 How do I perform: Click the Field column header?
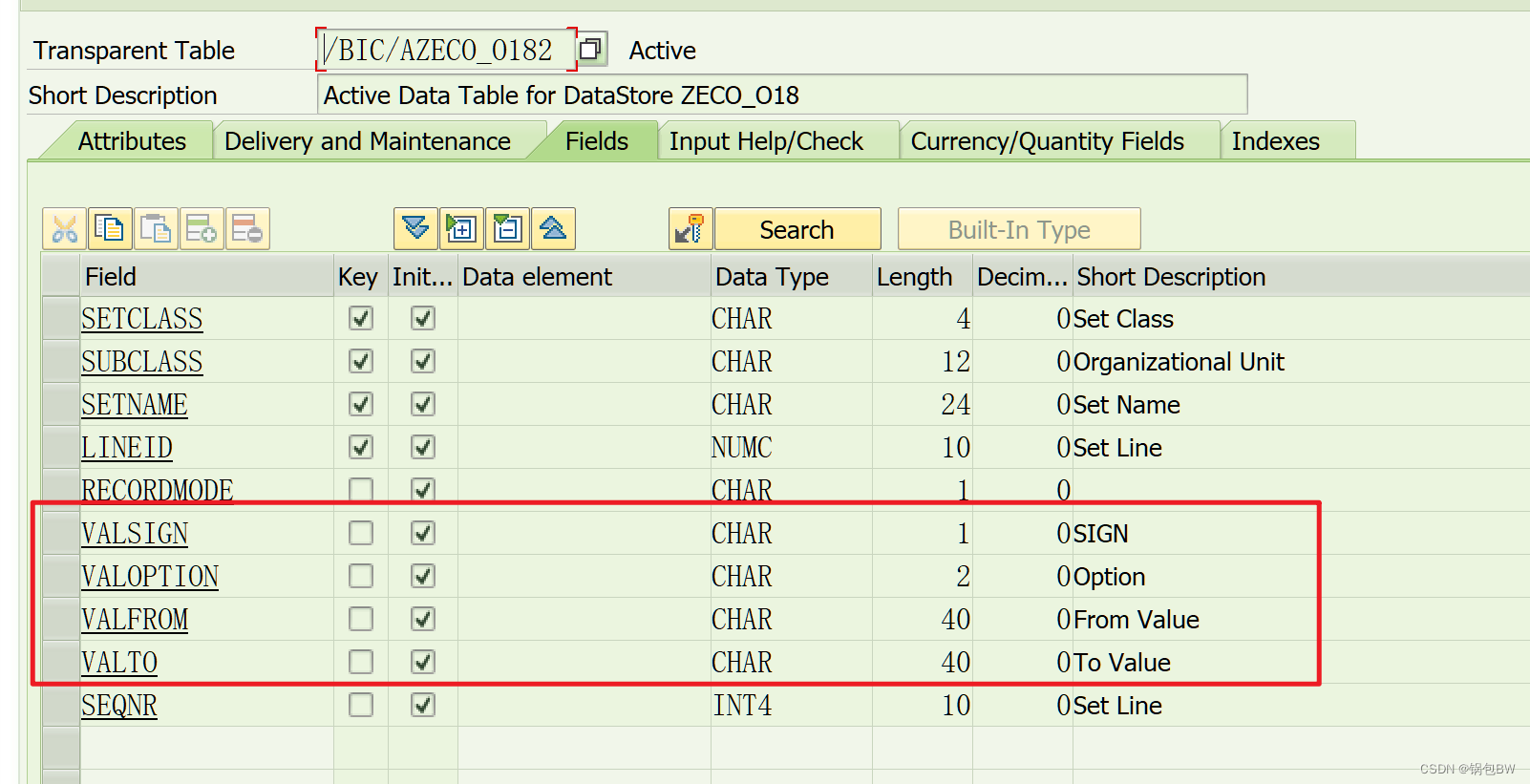[207, 276]
